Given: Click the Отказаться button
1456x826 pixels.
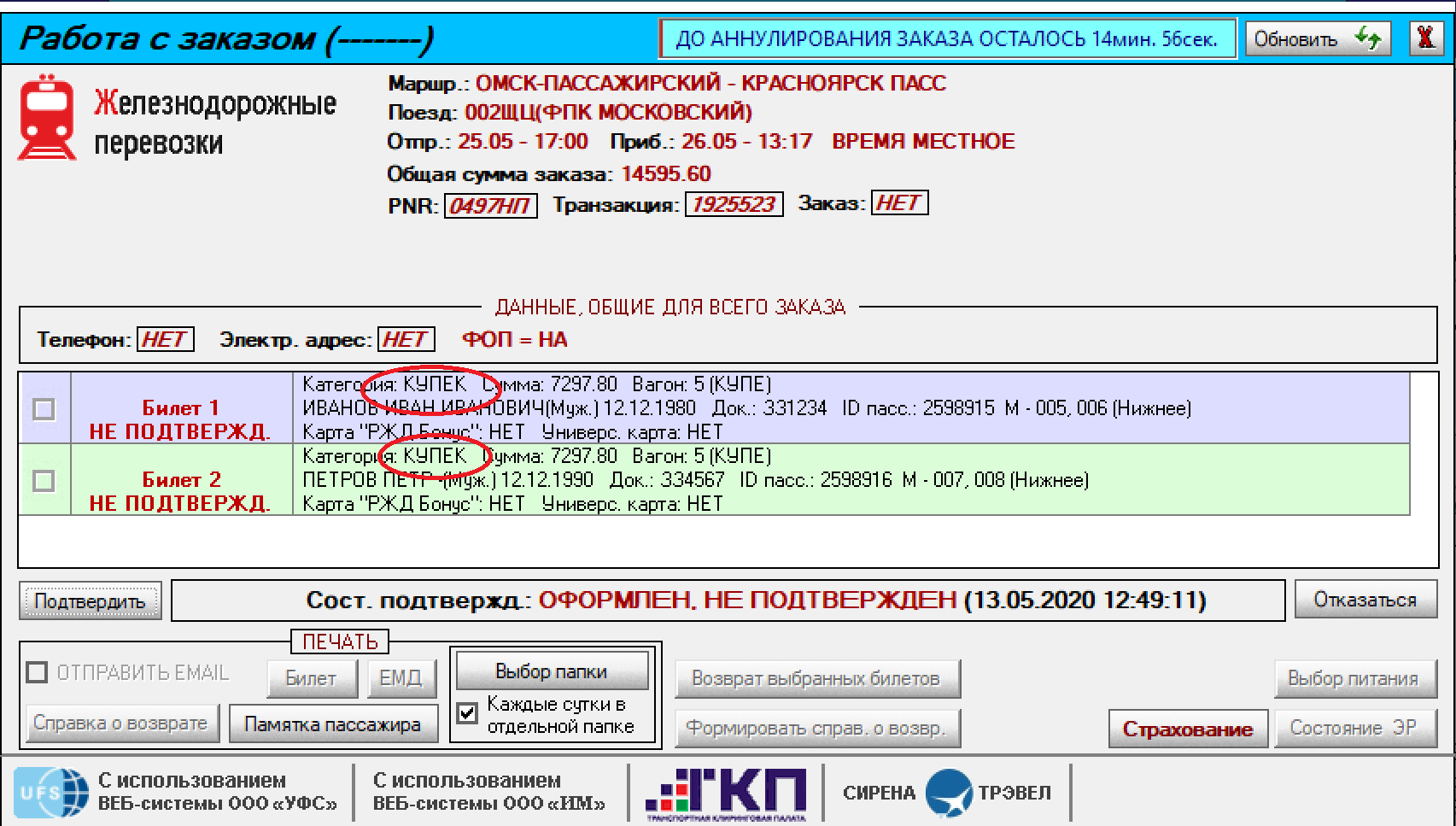Looking at the screenshot, I should pyautogui.click(x=1365, y=600).
